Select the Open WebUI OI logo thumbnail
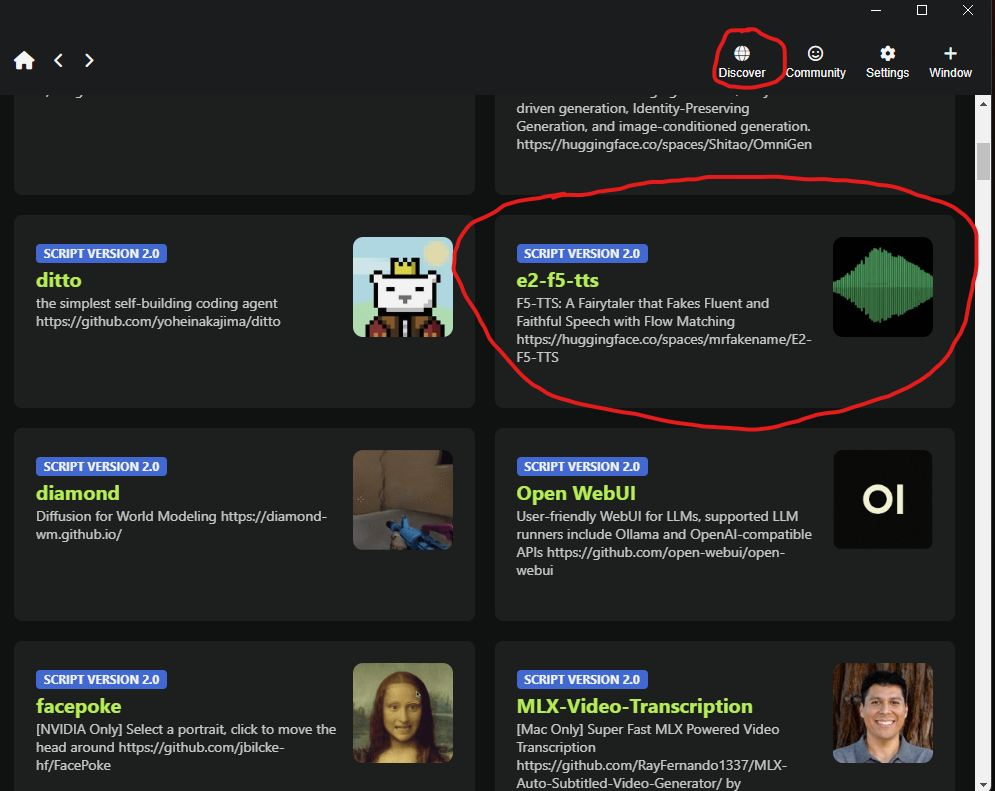This screenshot has width=995, height=791. tap(883, 500)
